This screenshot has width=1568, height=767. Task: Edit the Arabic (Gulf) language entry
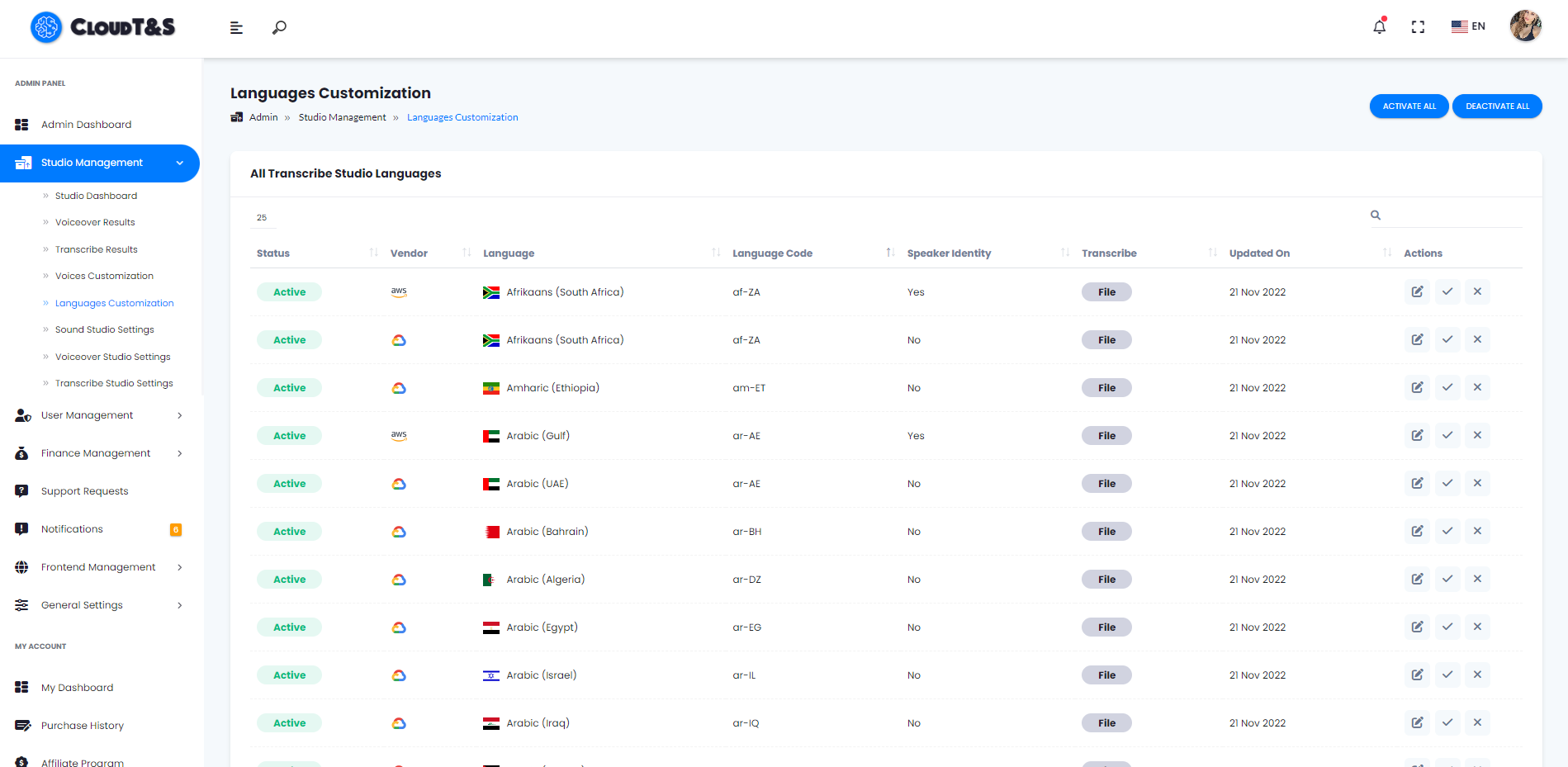click(1417, 435)
